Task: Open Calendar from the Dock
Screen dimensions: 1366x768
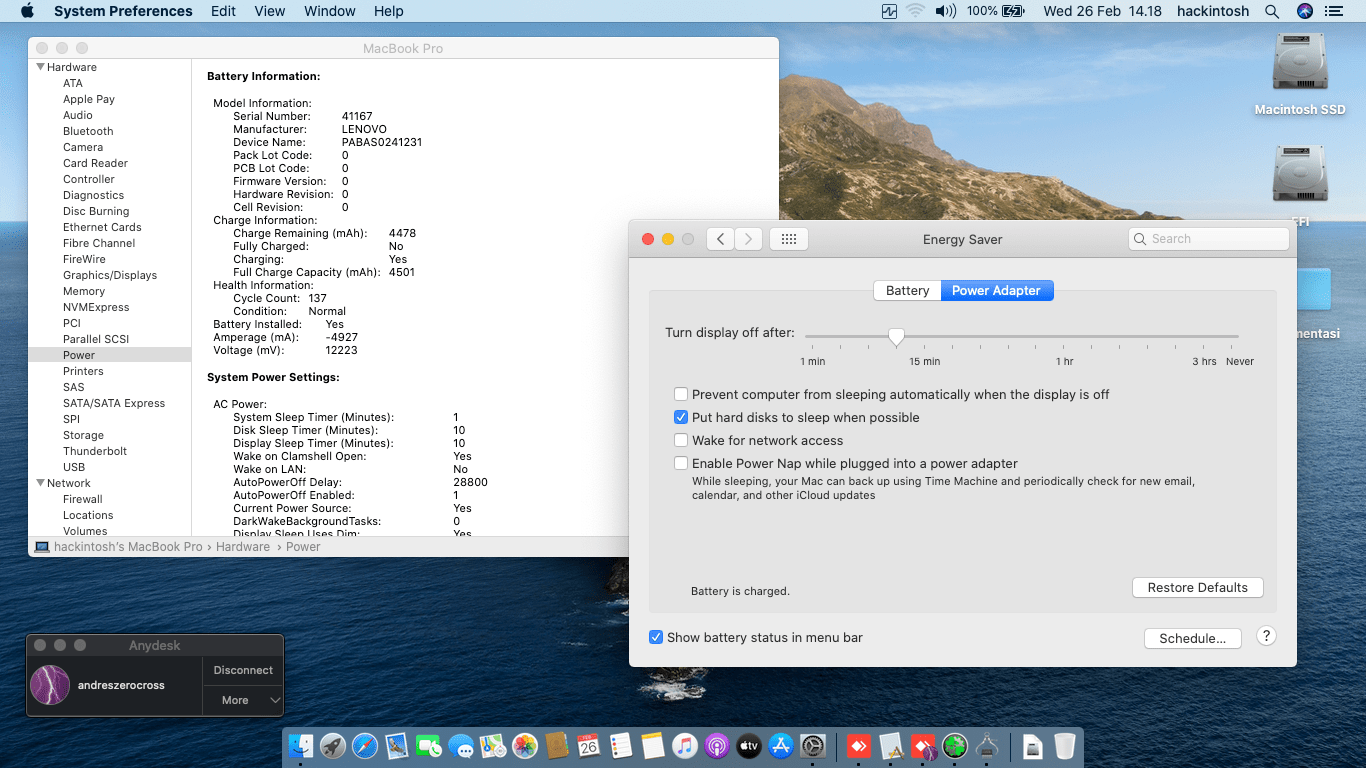Action: (588, 746)
